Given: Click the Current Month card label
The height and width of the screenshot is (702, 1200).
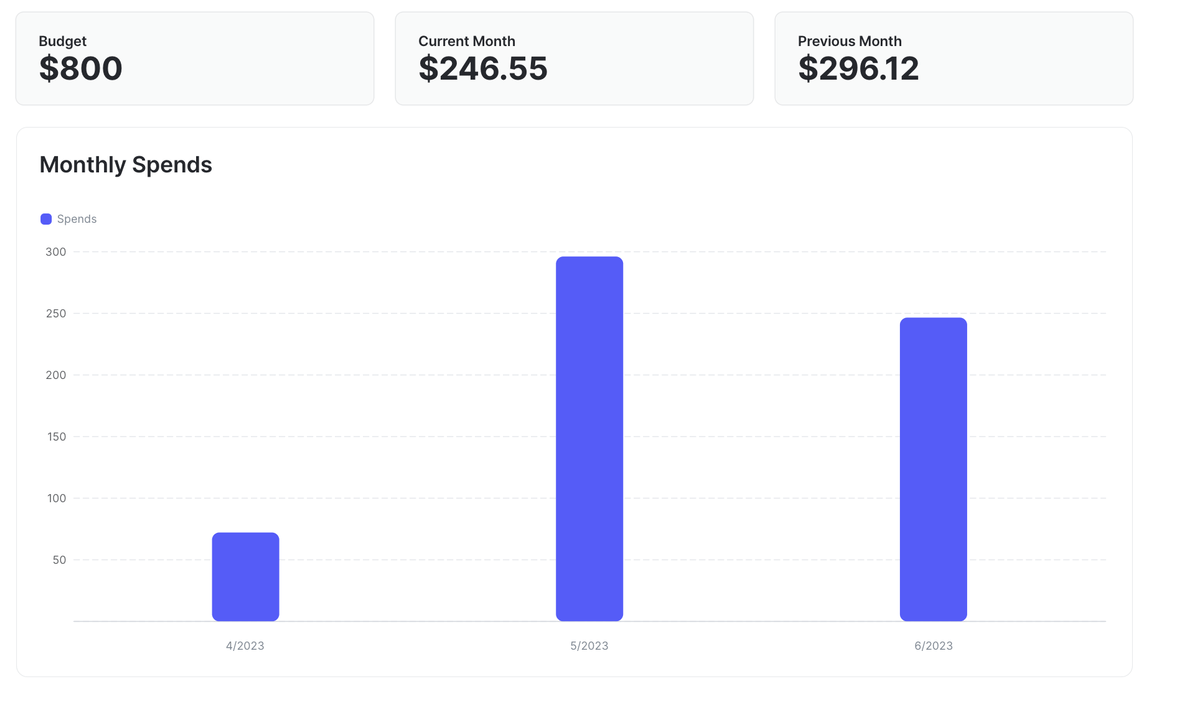Looking at the screenshot, I should pyautogui.click(x=467, y=41).
